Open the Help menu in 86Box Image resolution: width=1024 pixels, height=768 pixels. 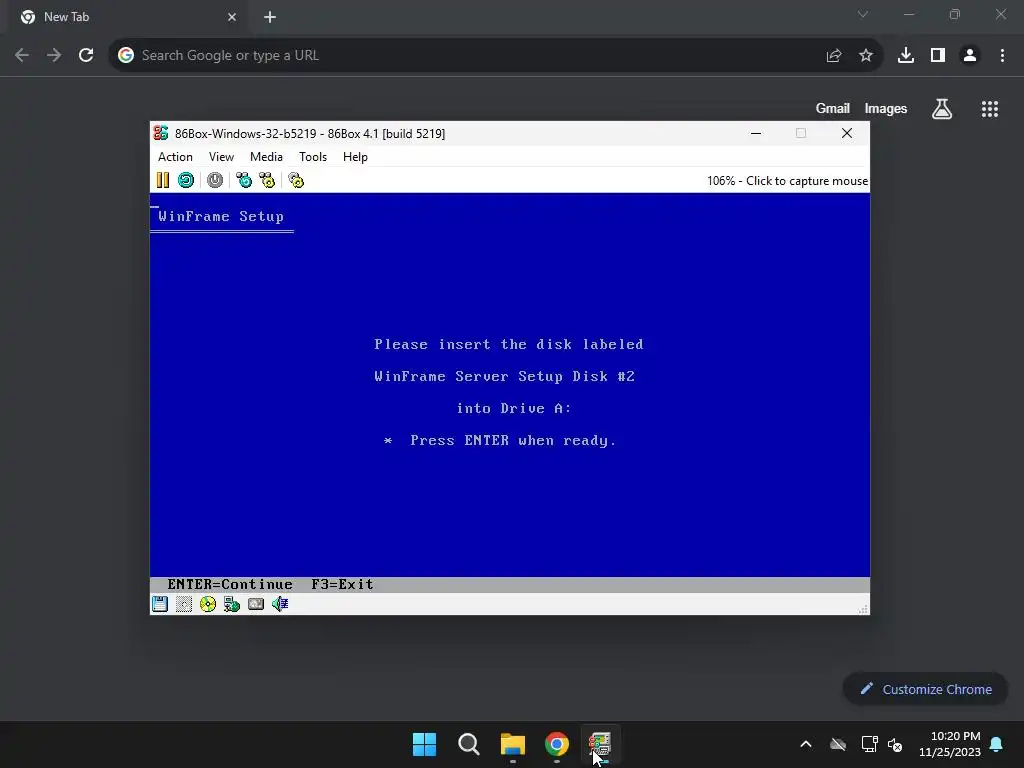pyautogui.click(x=355, y=157)
